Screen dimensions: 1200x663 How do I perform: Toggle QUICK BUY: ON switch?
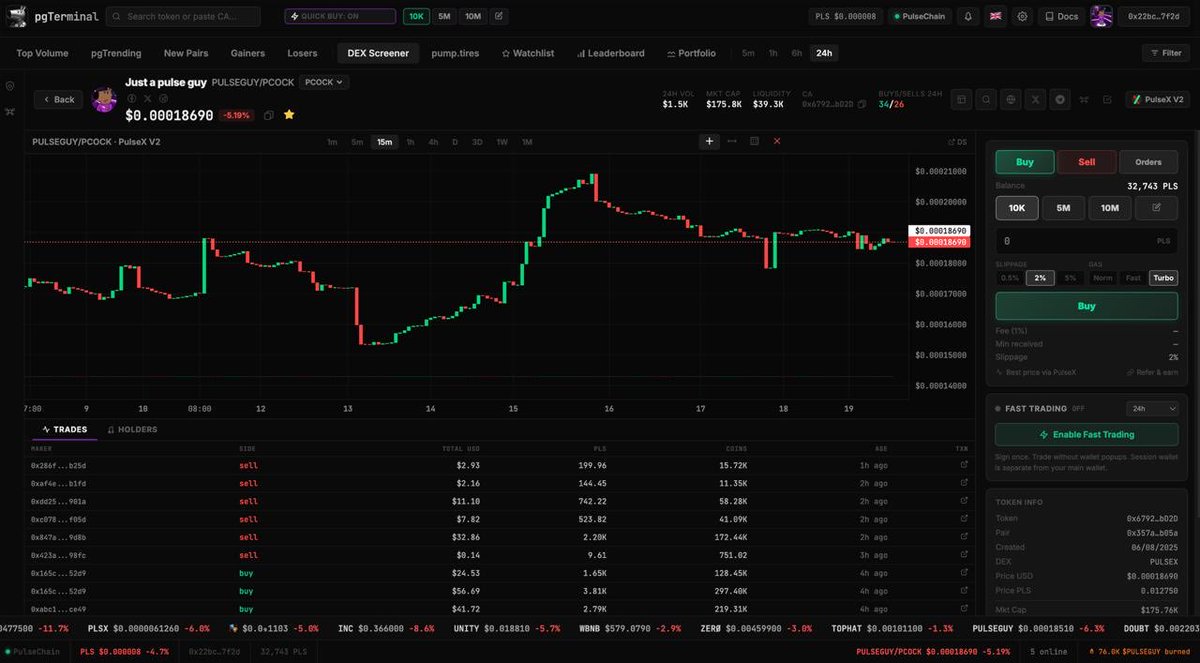340,16
